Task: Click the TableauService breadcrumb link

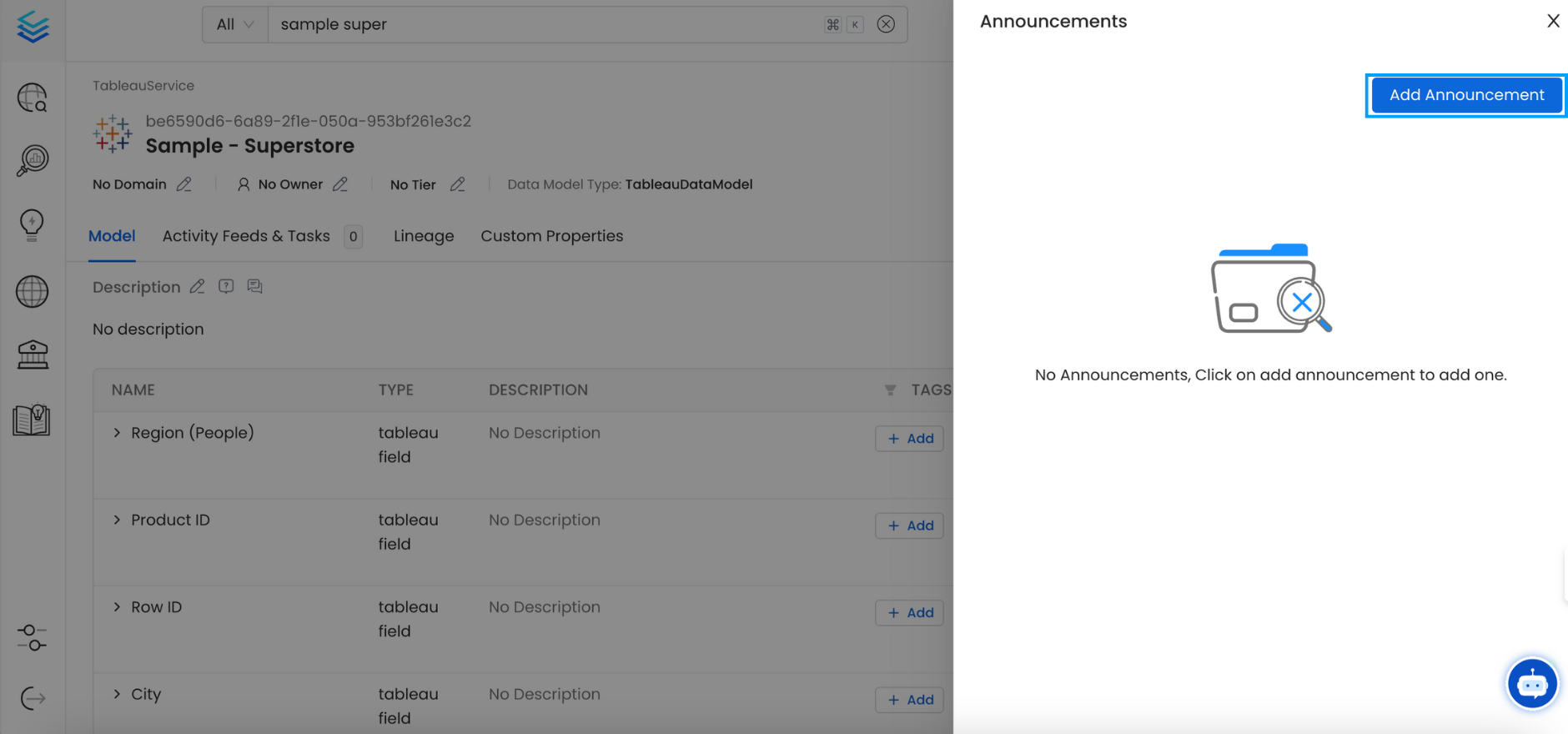Action: click(x=143, y=86)
